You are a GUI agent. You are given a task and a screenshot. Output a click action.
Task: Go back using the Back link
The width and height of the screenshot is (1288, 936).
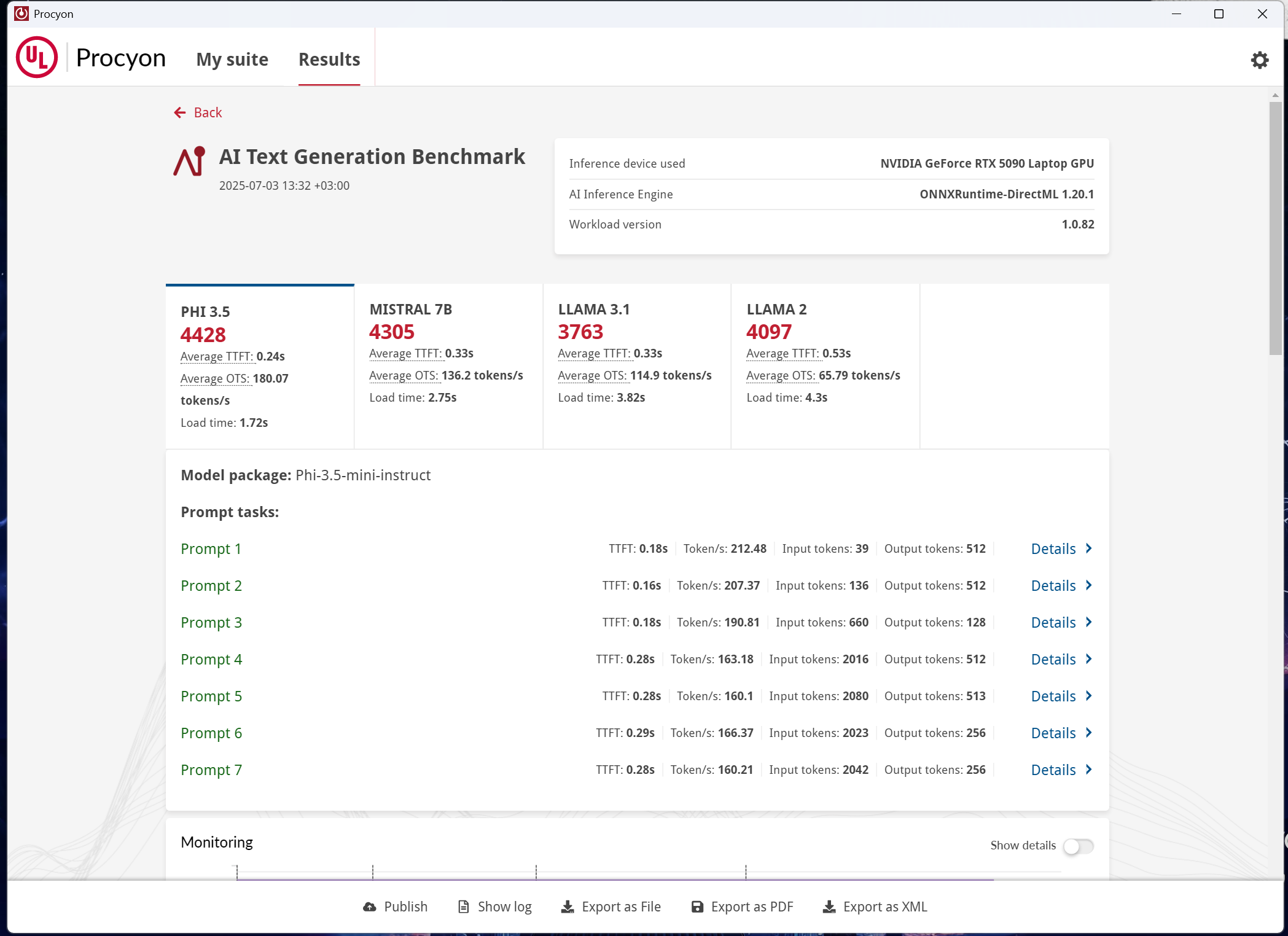pos(198,112)
